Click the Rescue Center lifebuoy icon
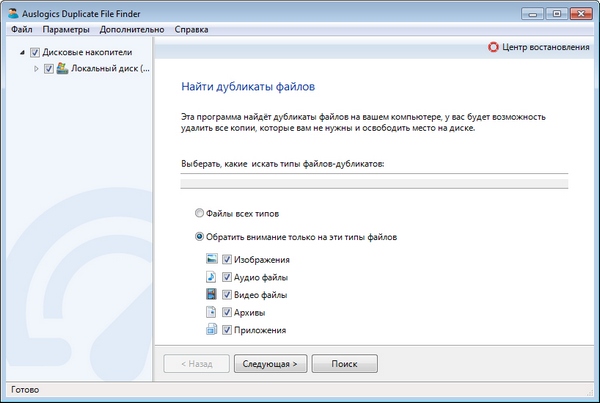This screenshot has height=403, width=600. click(491, 47)
